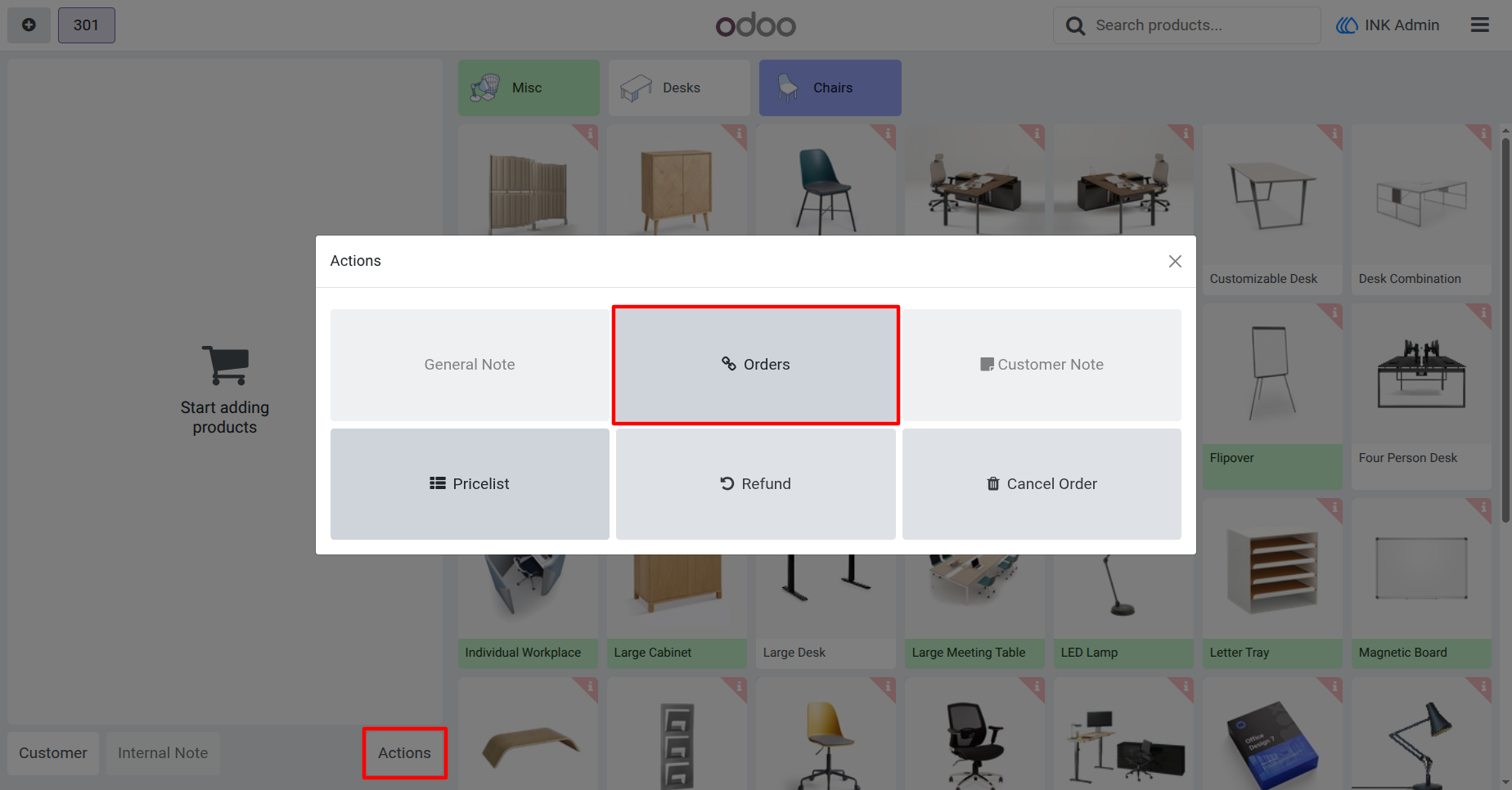Add Large Cabinet product
Viewport: 1512px width, 790px height.
[677, 611]
